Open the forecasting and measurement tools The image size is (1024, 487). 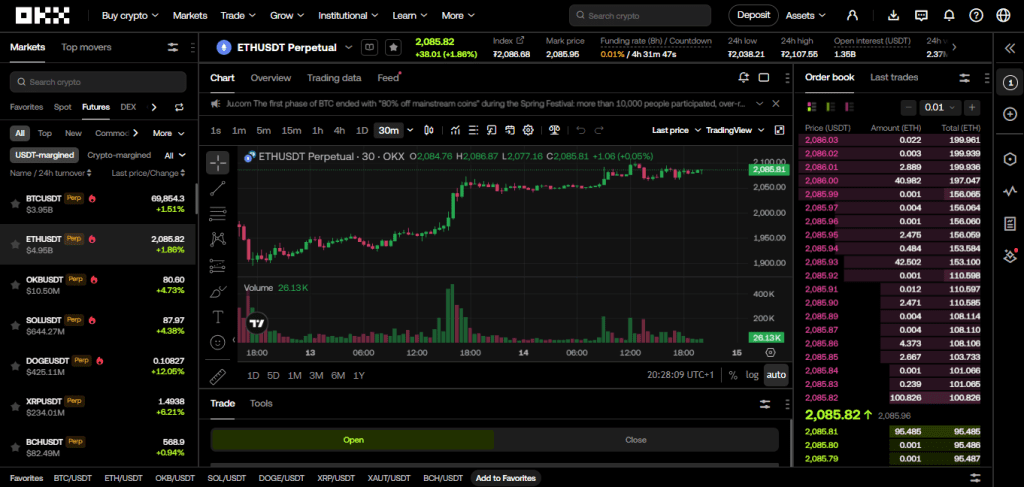coord(217,266)
